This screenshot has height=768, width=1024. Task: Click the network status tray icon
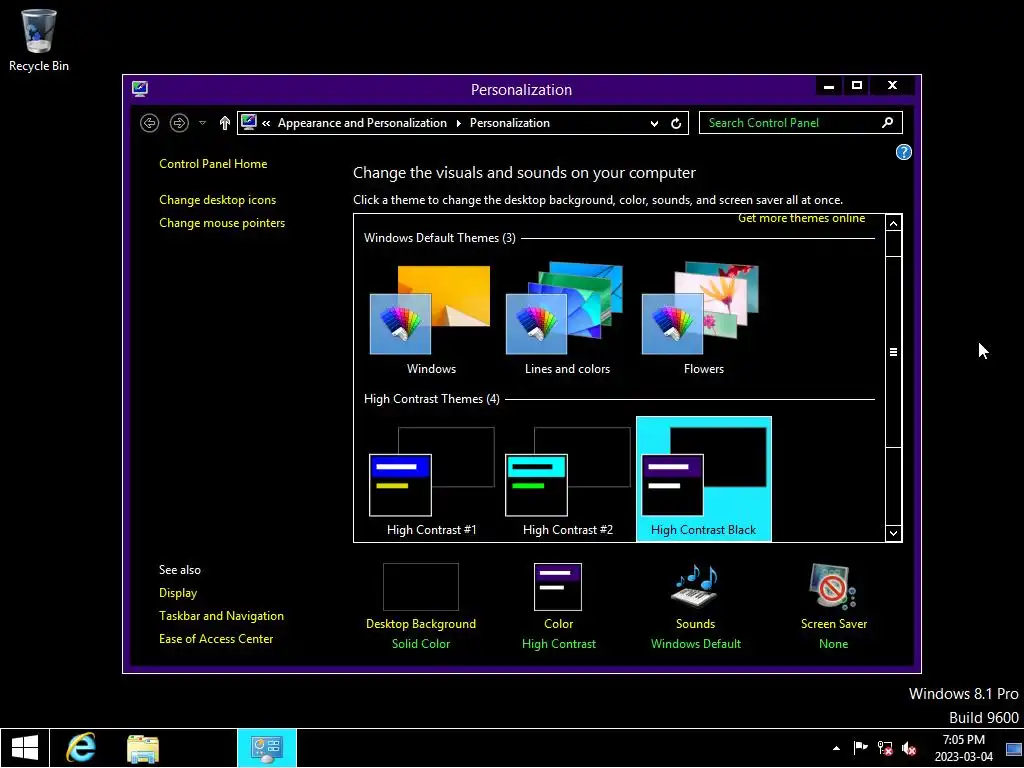(x=885, y=748)
